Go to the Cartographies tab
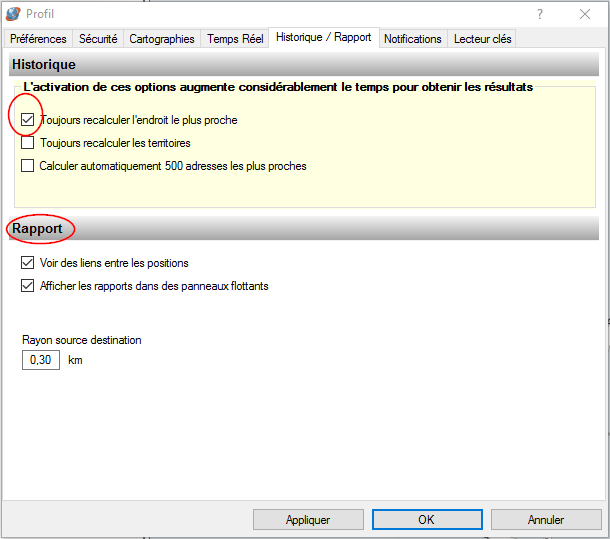Screen dimensions: 610x539 (162, 39)
